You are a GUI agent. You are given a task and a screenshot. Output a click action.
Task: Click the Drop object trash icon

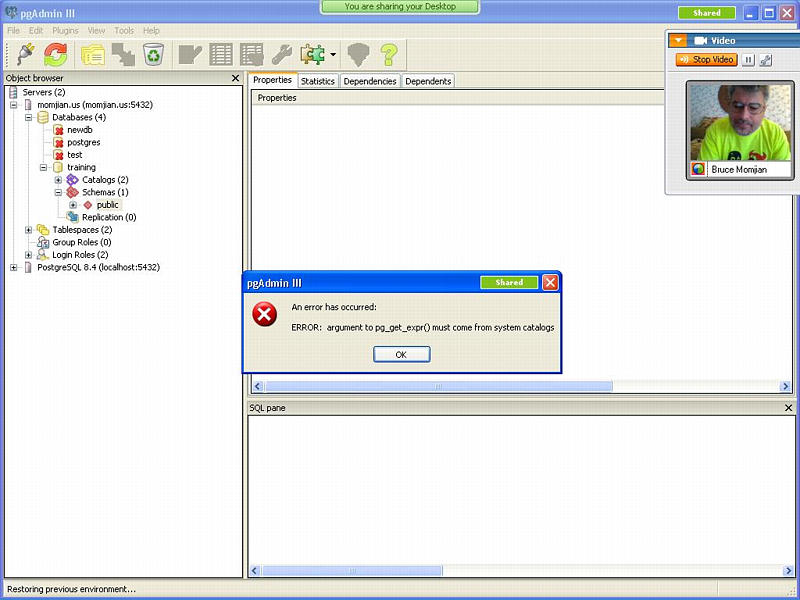(x=153, y=54)
